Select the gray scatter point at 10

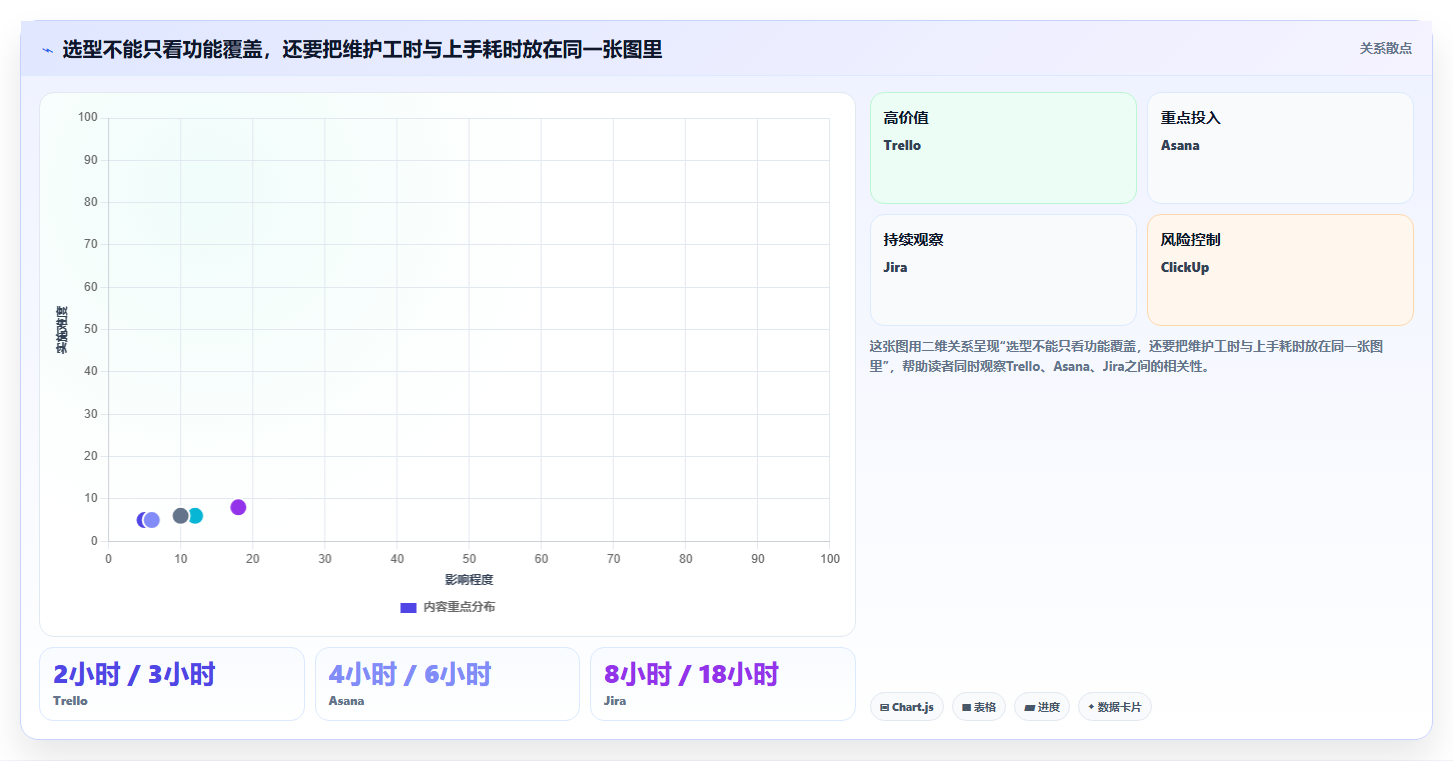pyautogui.click(x=180, y=516)
